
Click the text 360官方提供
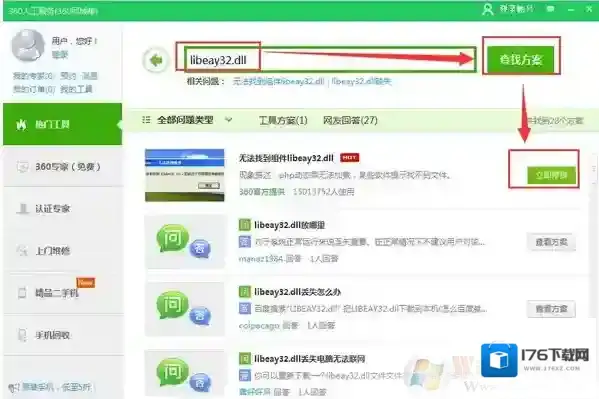pyautogui.click(x=262, y=192)
